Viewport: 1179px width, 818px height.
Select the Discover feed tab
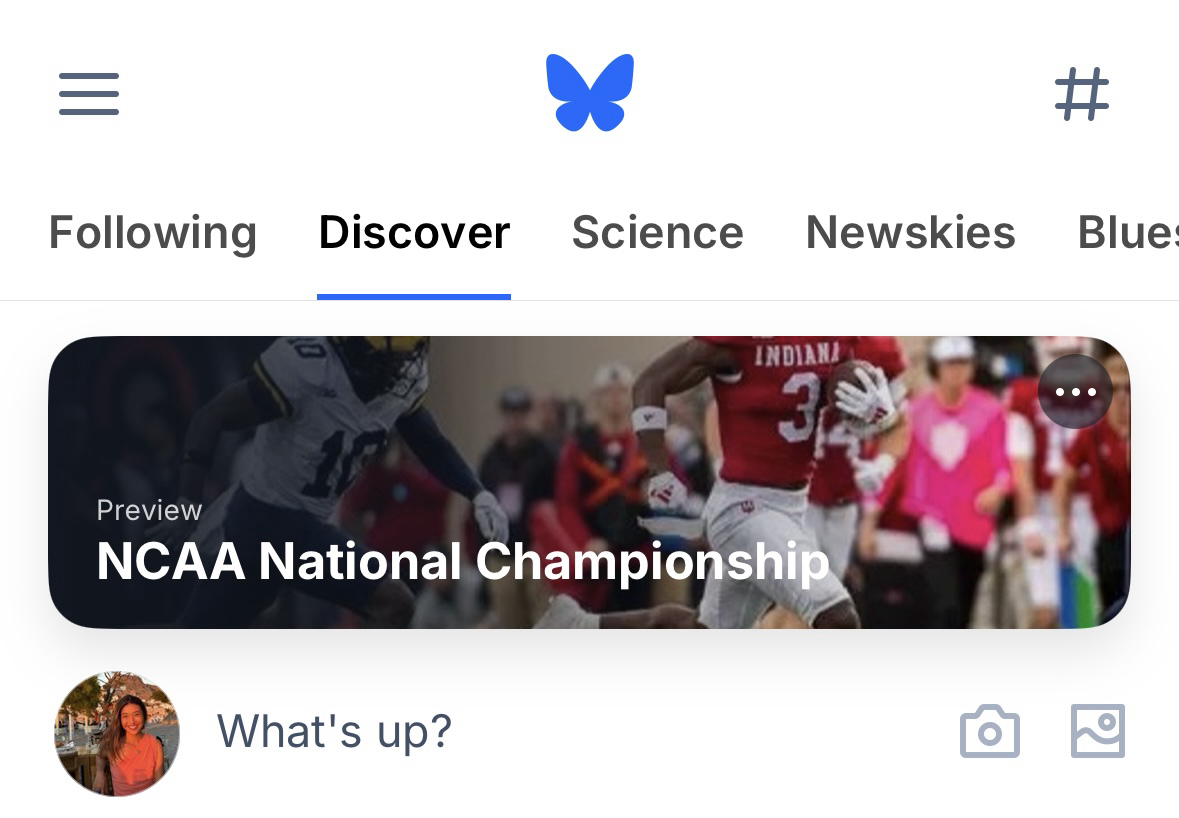(x=414, y=233)
